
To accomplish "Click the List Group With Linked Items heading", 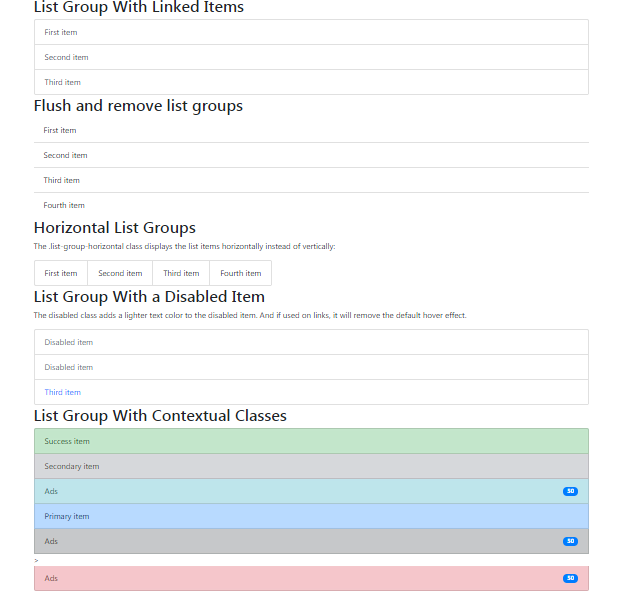I will coord(139,7).
